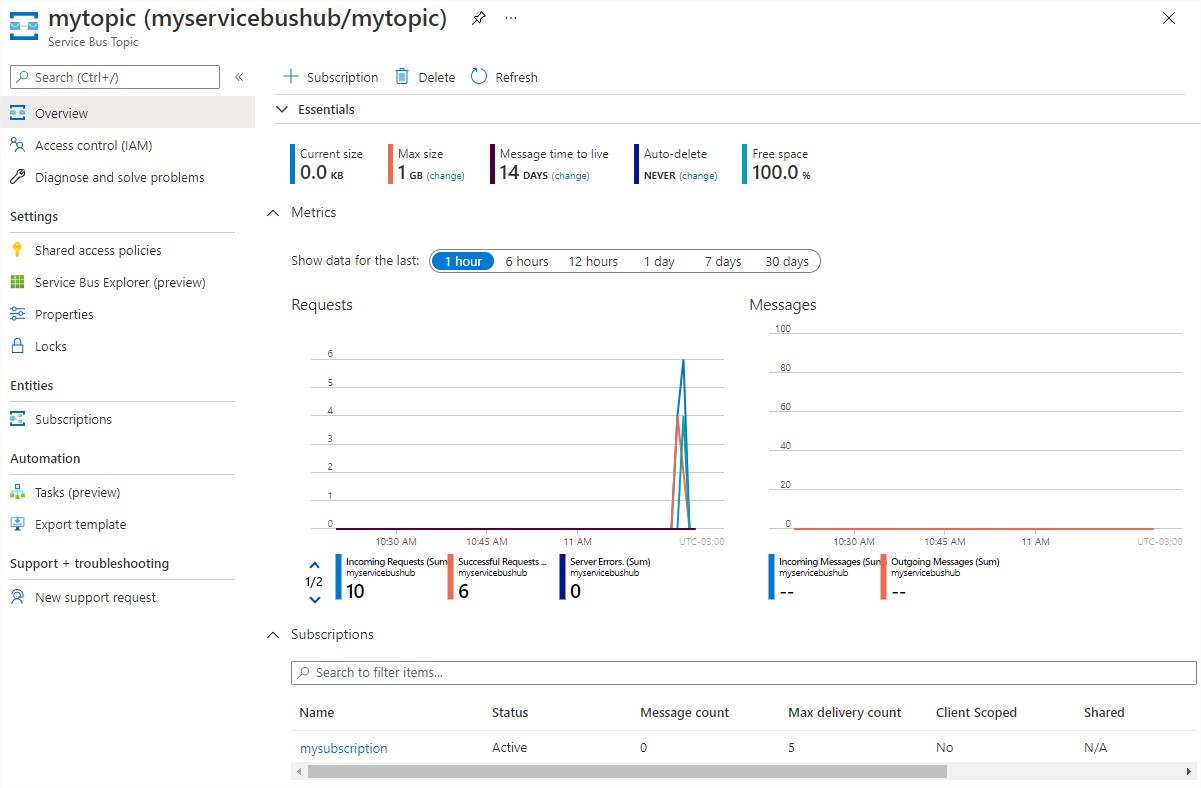The width and height of the screenshot is (1201, 788).
Task: Change the Max size setting
Action: tap(445, 176)
